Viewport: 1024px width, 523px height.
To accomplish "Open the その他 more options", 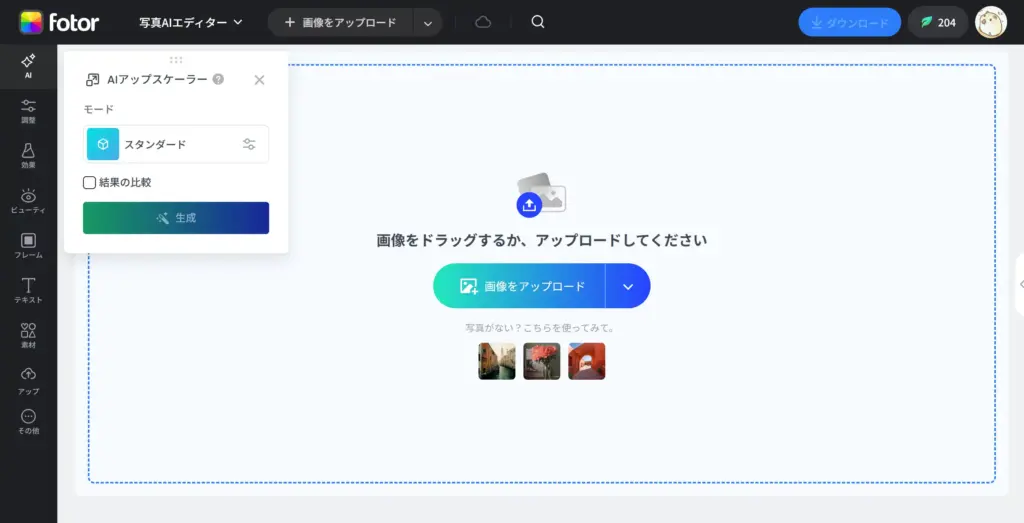I will tap(28, 422).
